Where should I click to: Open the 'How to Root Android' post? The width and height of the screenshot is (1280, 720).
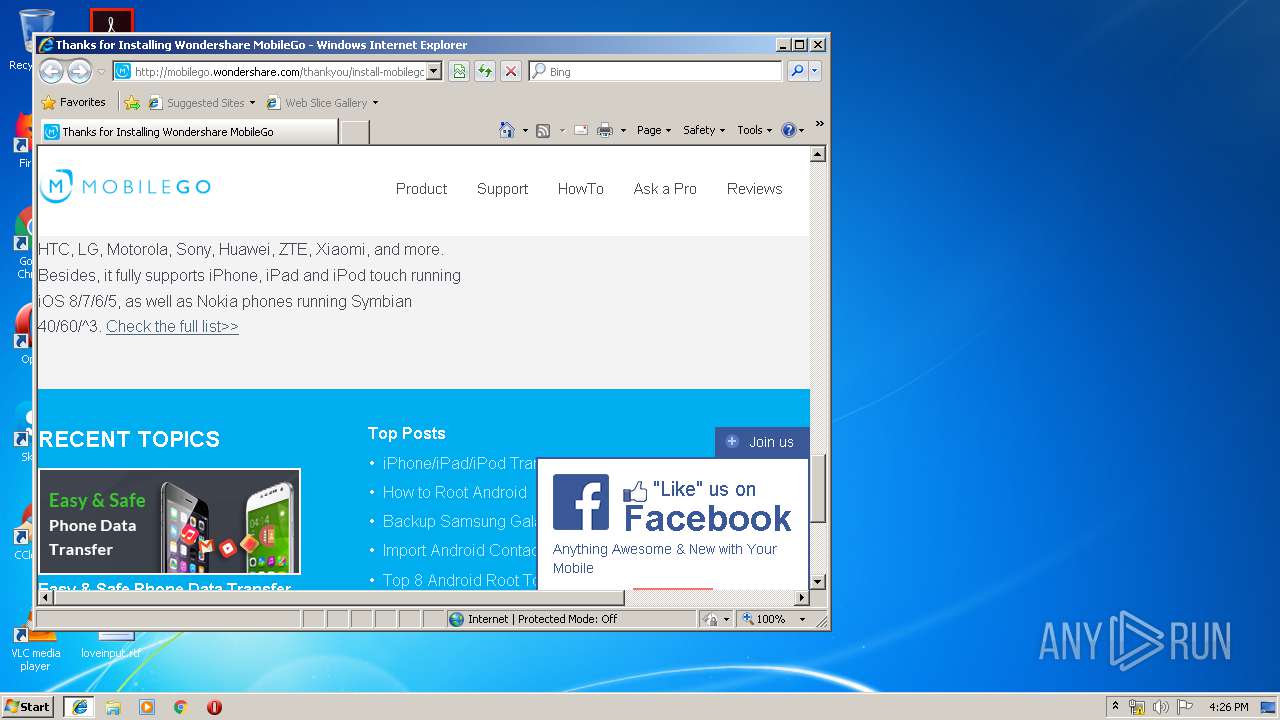pyautogui.click(x=454, y=492)
